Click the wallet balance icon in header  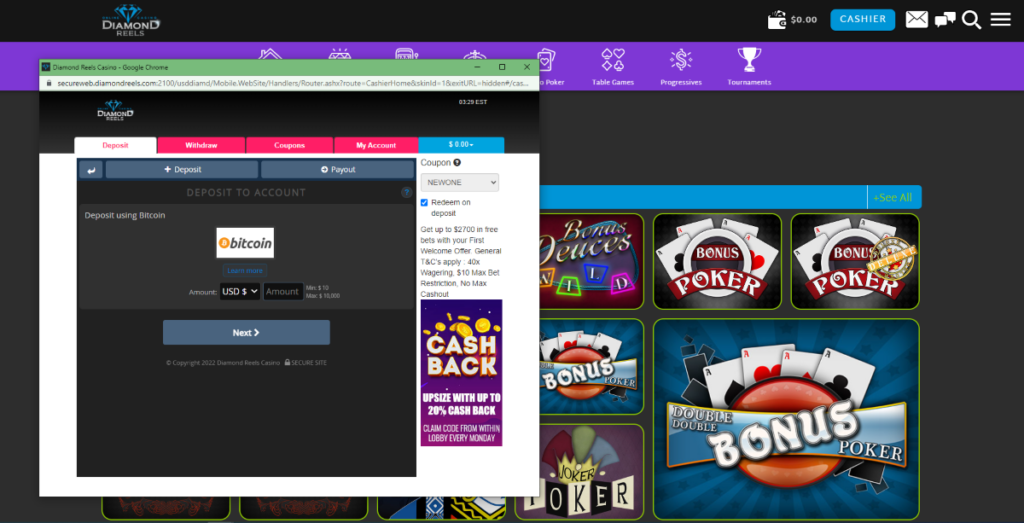776,20
